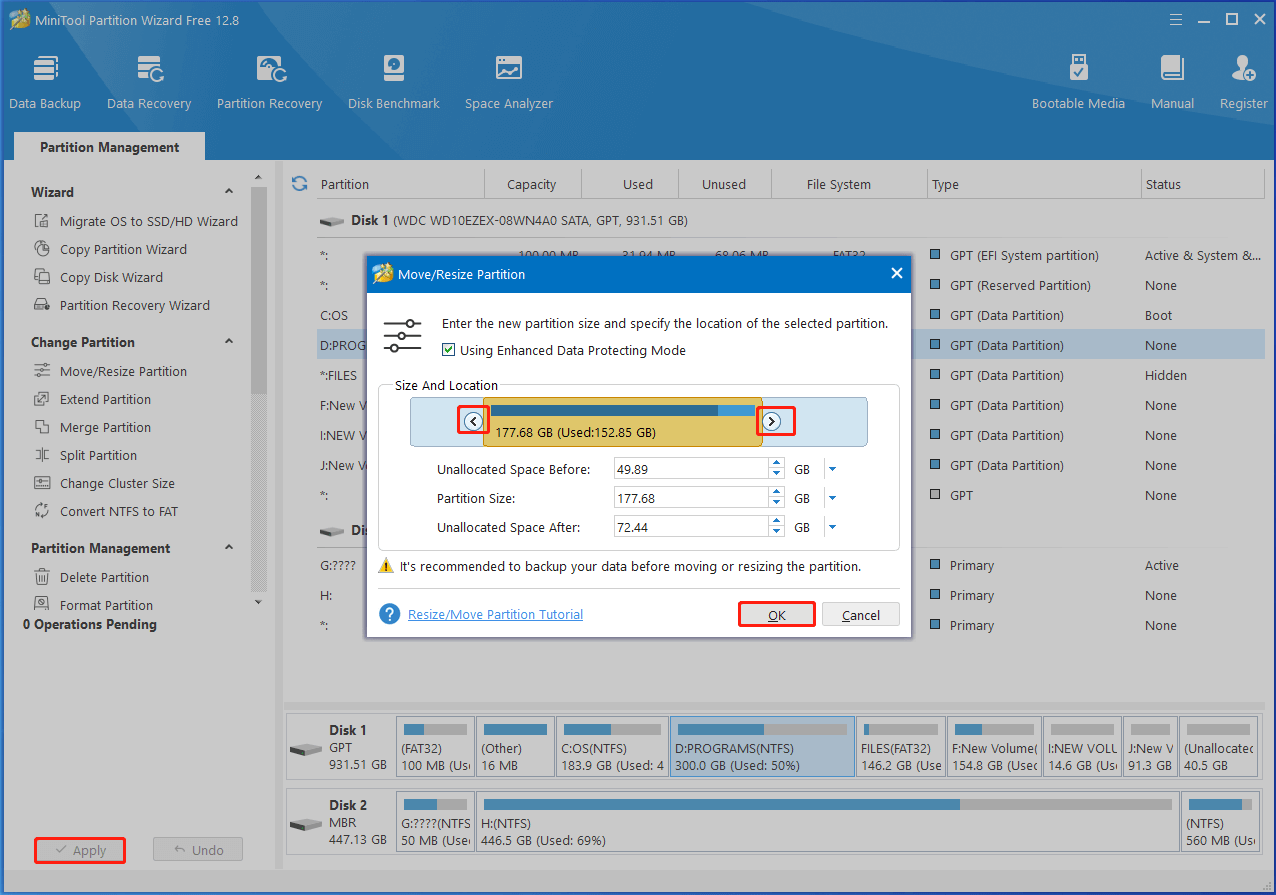Confirm with OK button
Image resolution: width=1276 pixels, height=895 pixels.
(777, 615)
